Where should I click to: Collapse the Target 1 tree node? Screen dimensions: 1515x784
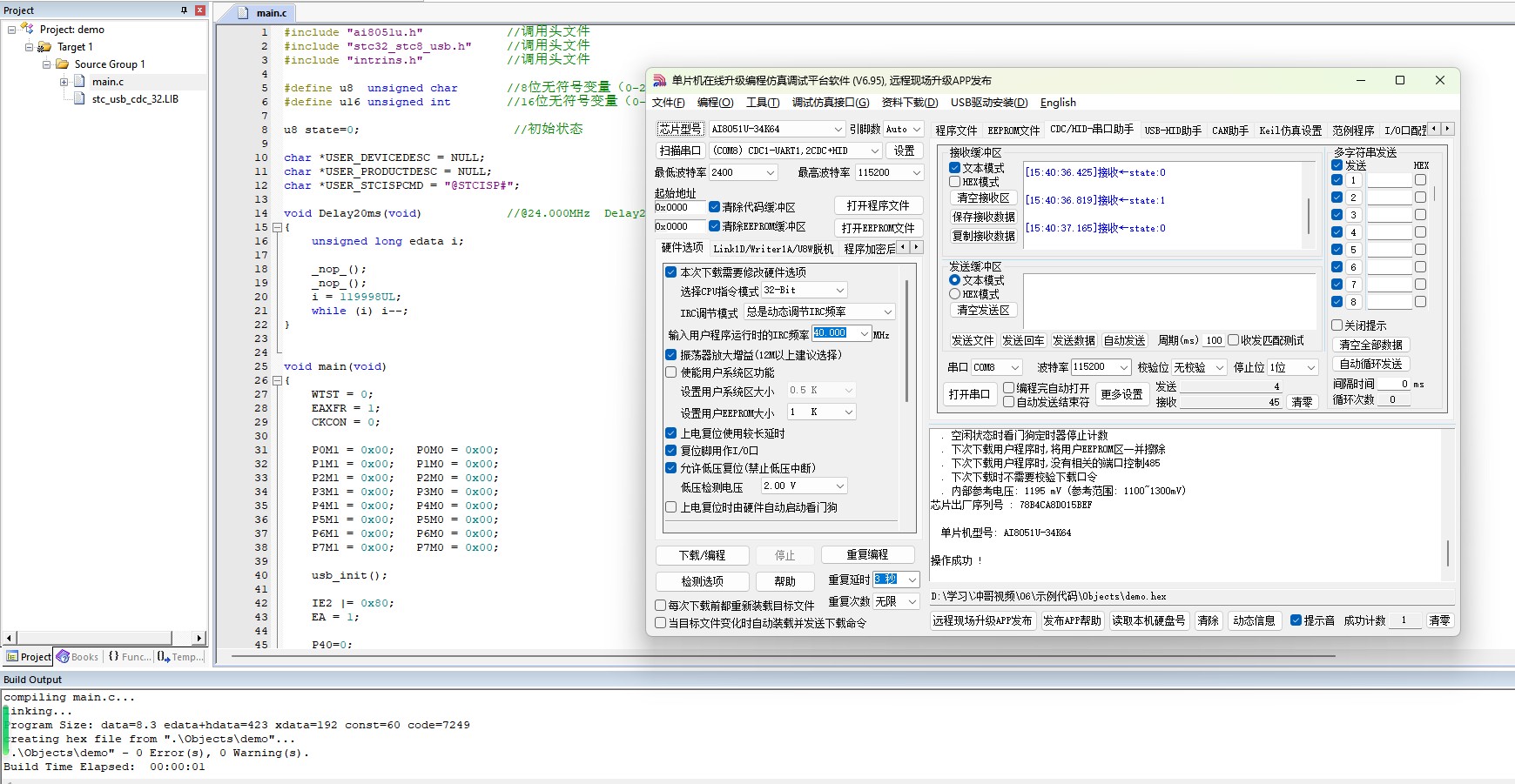click(x=29, y=47)
